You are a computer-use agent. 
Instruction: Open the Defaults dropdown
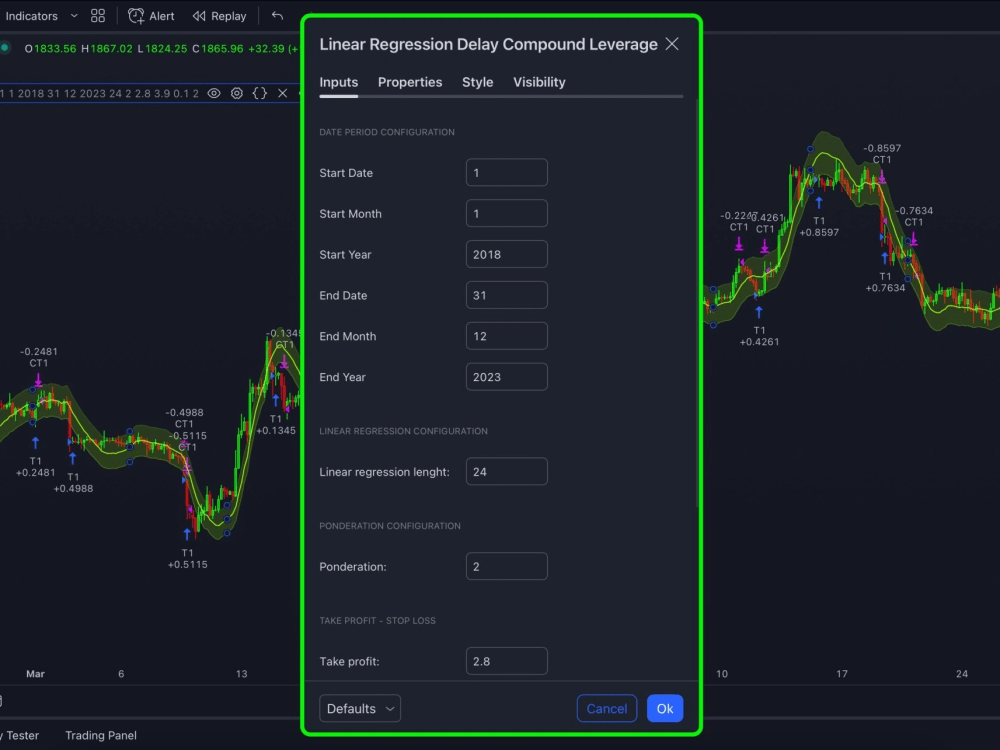point(359,708)
